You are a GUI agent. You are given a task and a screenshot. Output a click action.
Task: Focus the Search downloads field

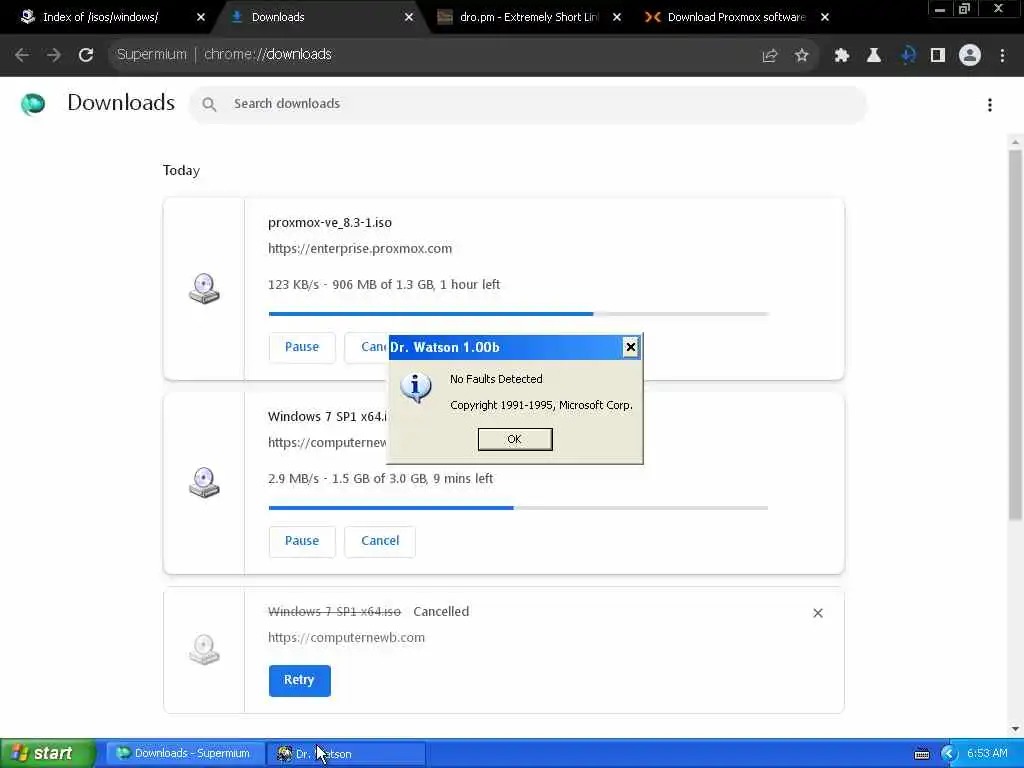(528, 104)
